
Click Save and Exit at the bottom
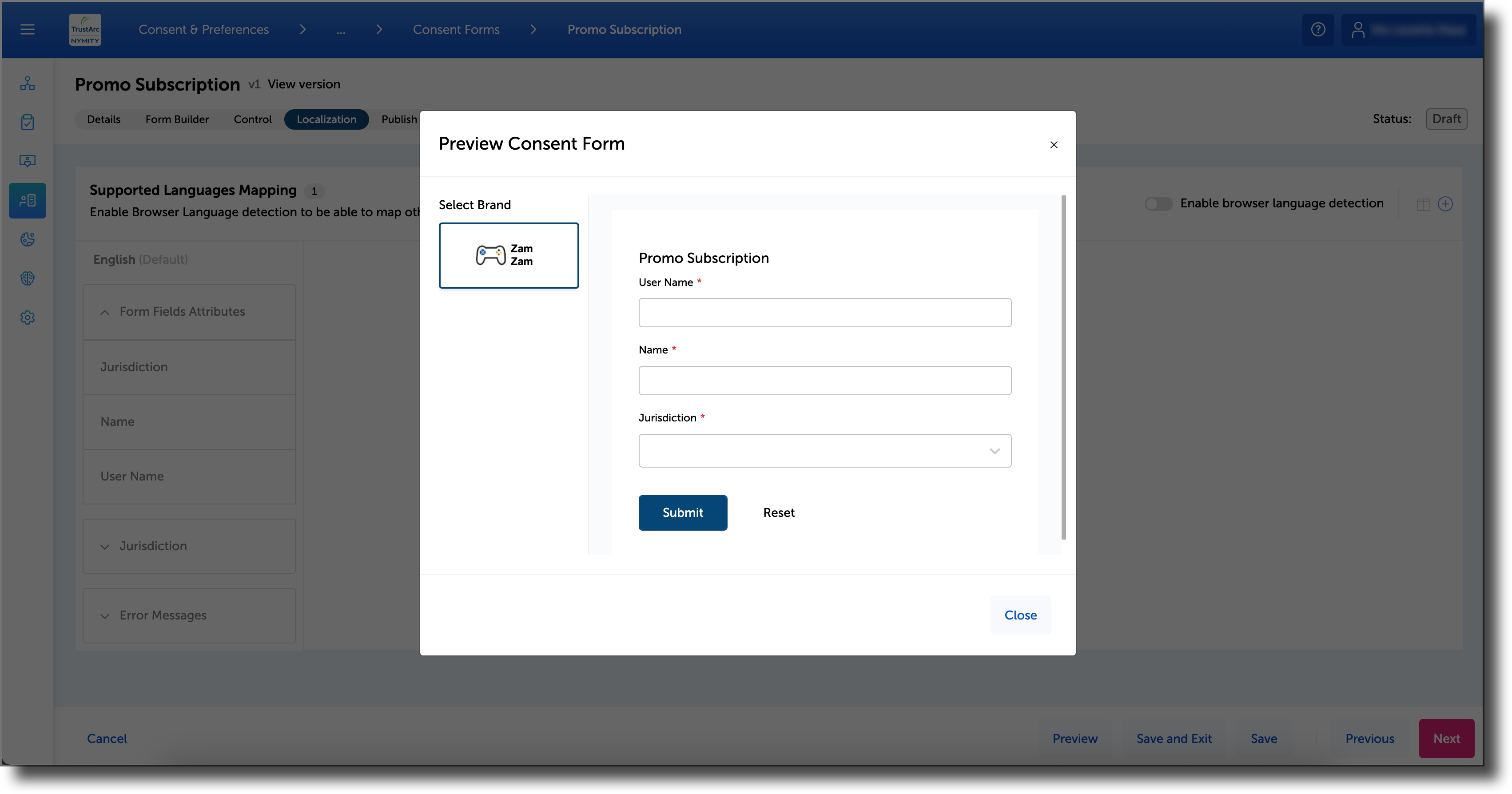(1174, 738)
